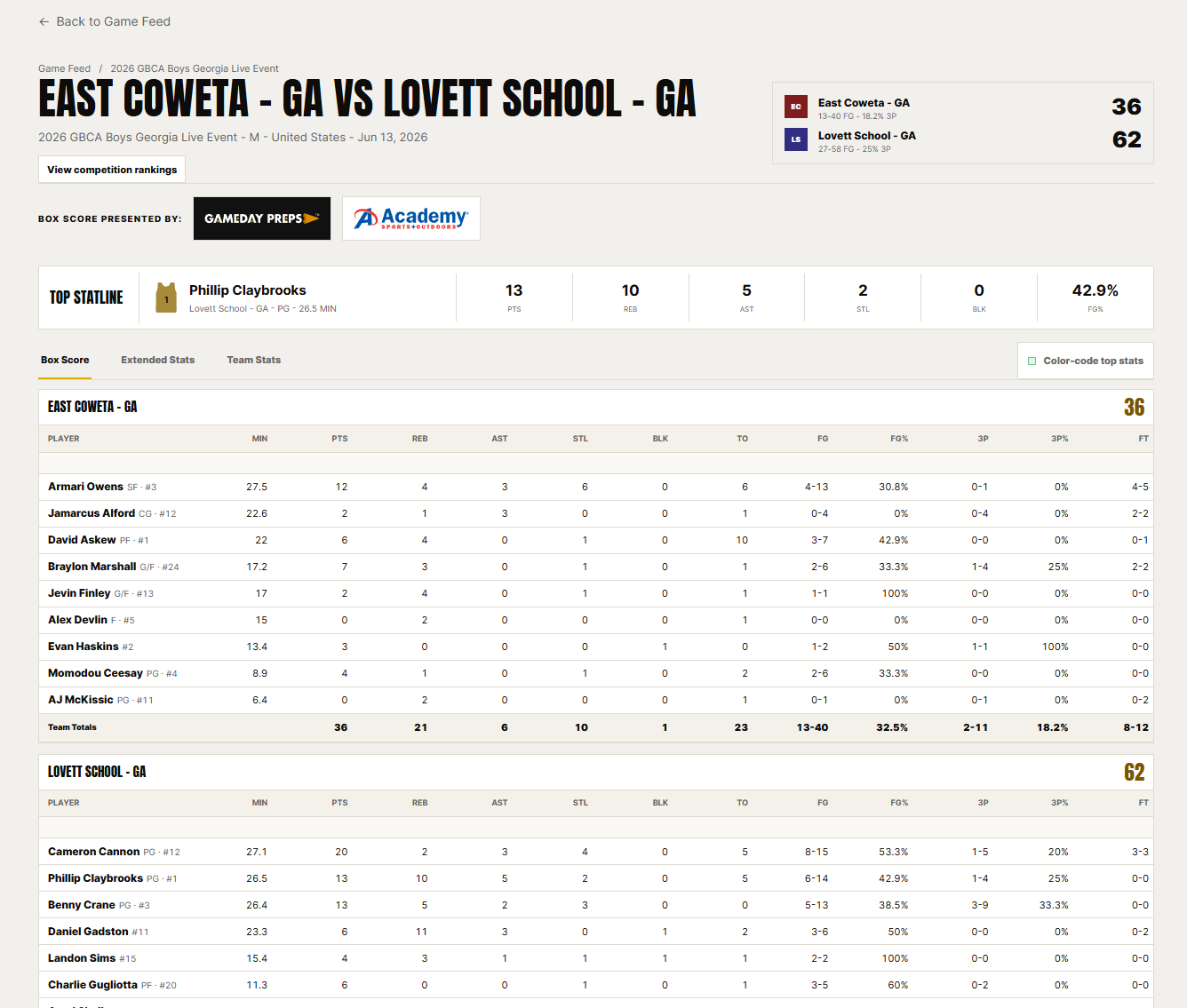The height and width of the screenshot is (1008, 1187).
Task: Click View competition rankings button
Action: 112,170
